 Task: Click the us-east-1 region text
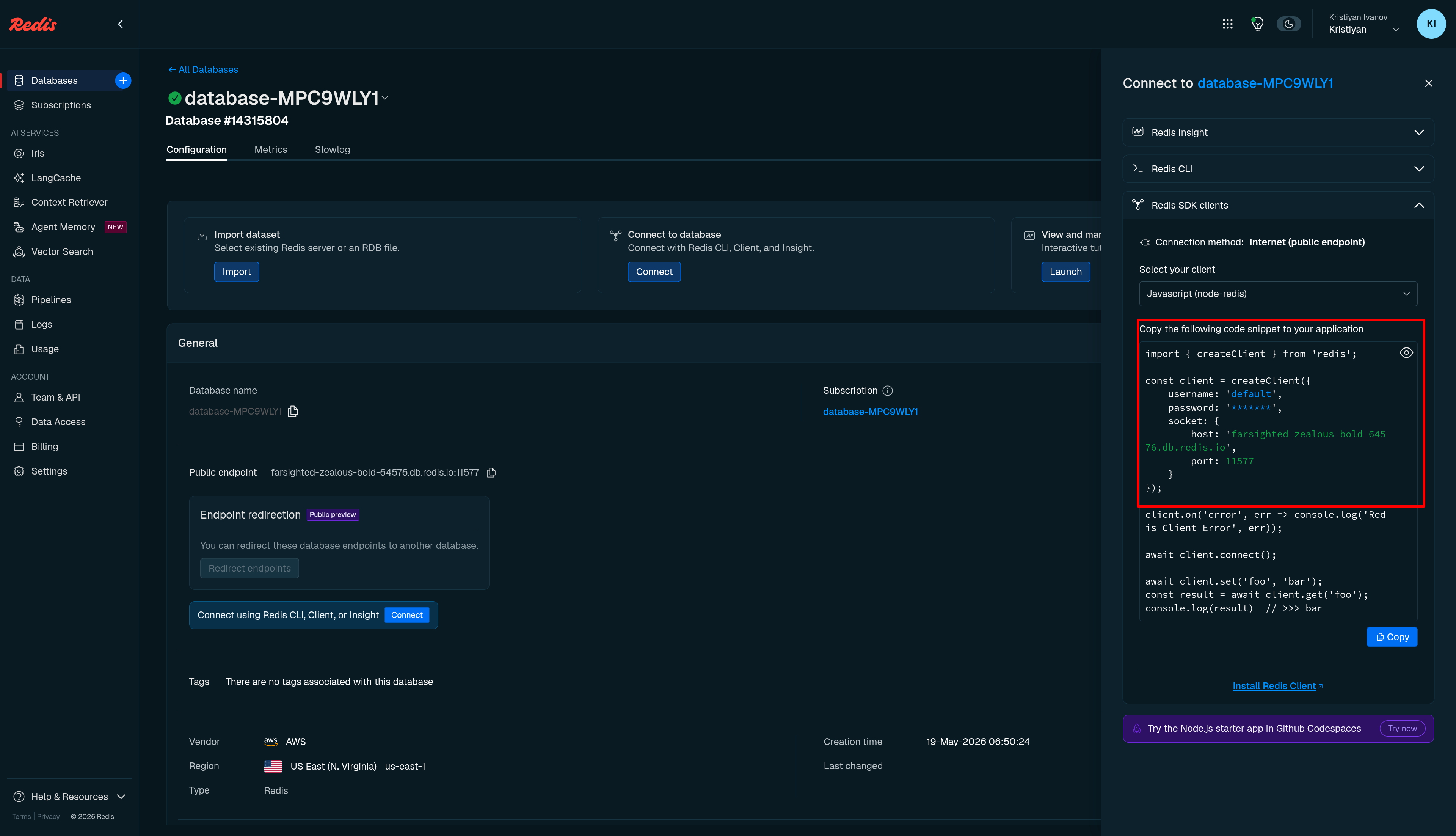[405, 766]
